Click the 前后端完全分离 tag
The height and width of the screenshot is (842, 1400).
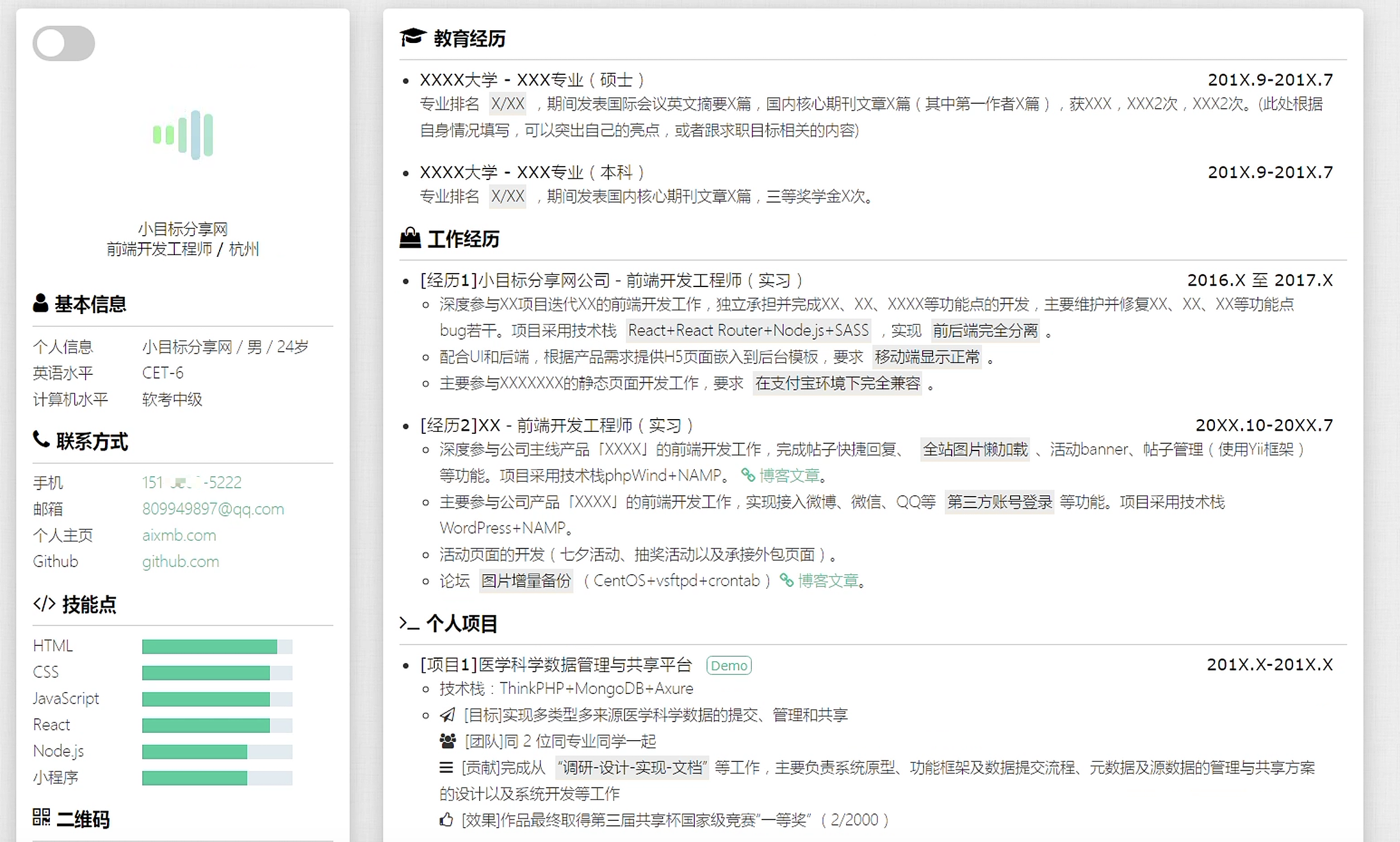tap(985, 331)
